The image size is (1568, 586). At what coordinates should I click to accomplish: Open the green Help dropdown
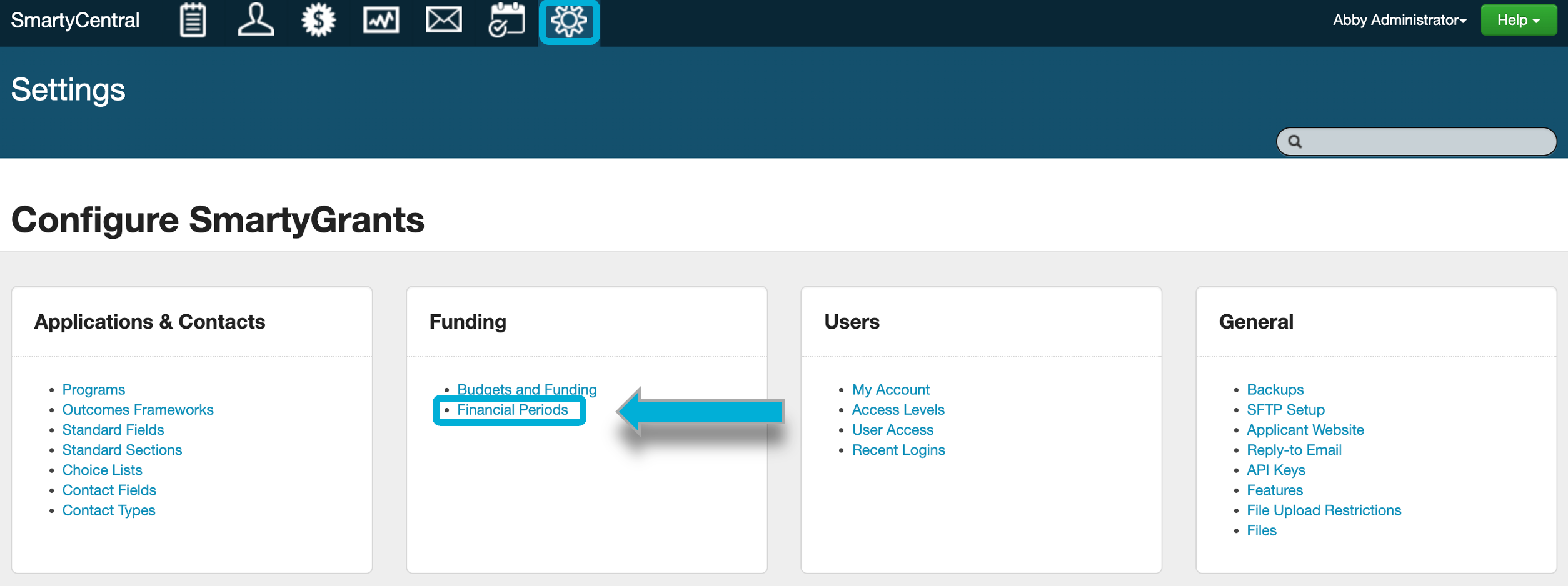[x=1519, y=21]
